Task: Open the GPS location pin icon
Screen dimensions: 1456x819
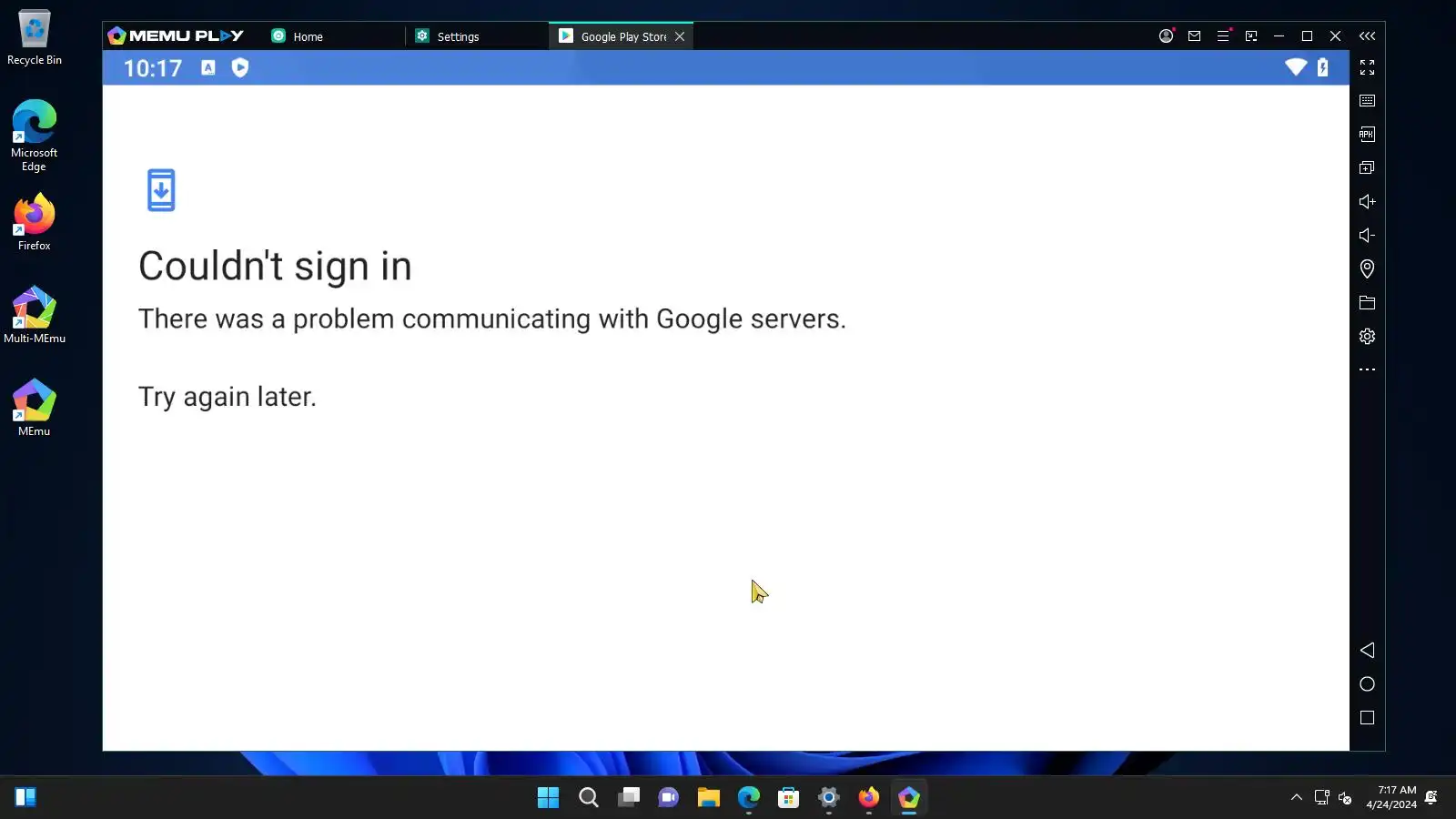Action: pyautogui.click(x=1367, y=268)
